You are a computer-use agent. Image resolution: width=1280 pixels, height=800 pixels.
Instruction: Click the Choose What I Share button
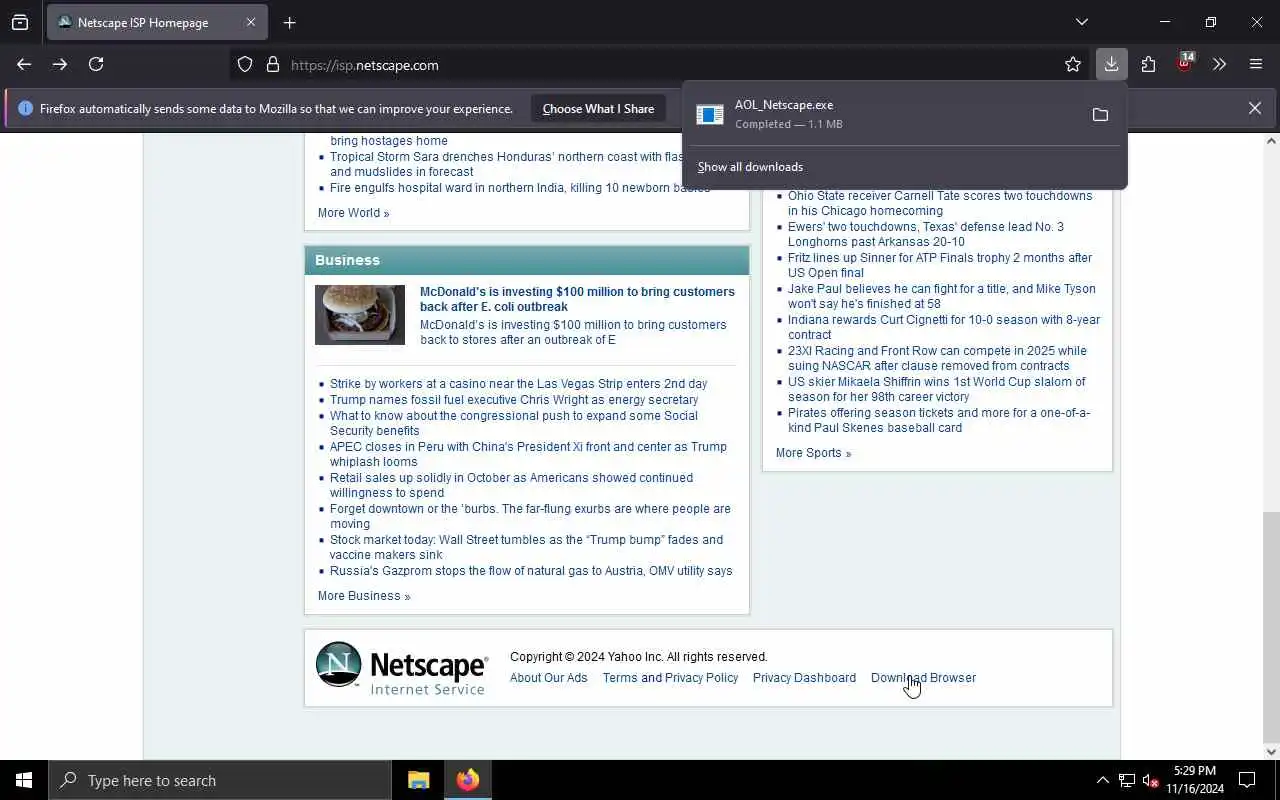coord(598,109)
